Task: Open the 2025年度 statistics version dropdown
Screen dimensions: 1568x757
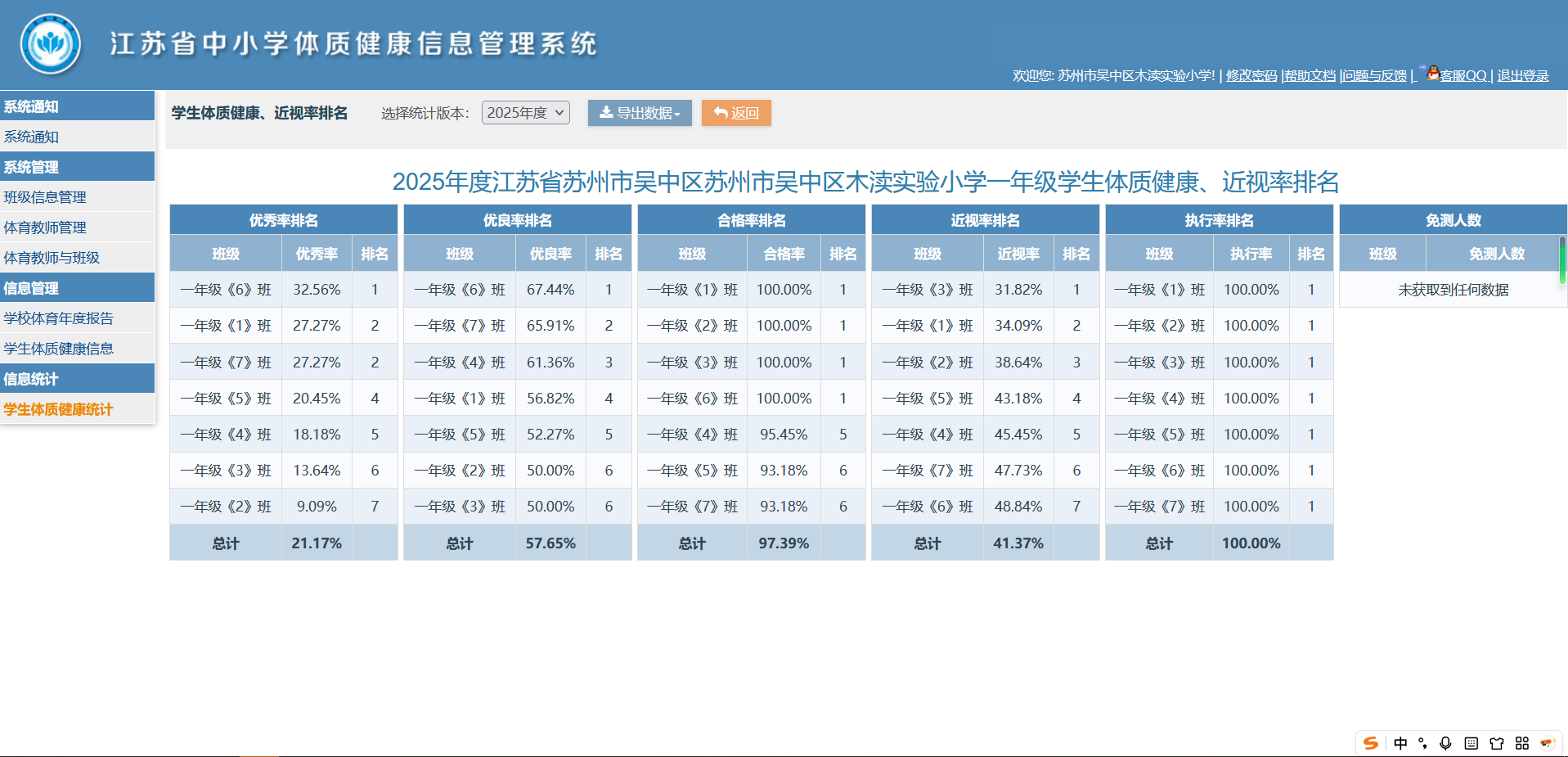Action: pos(524,112)
